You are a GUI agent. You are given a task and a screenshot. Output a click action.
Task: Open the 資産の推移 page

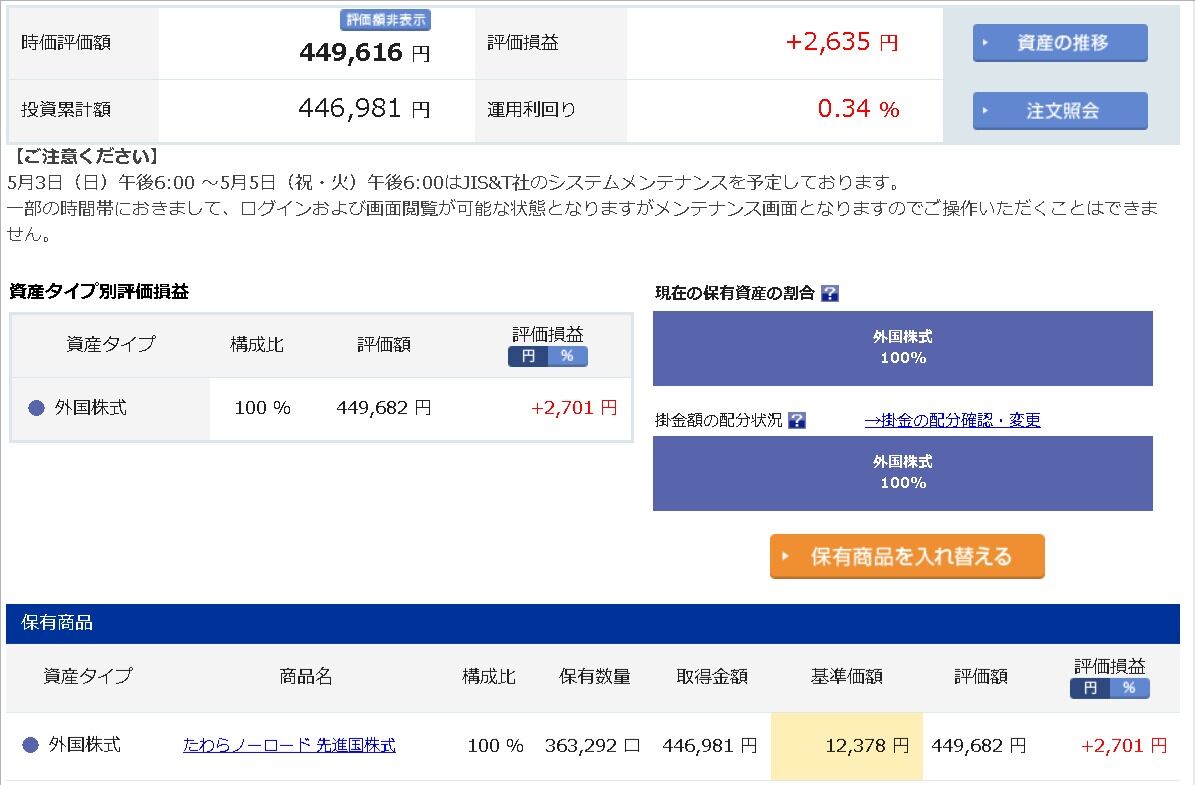tap(1060, 43)
